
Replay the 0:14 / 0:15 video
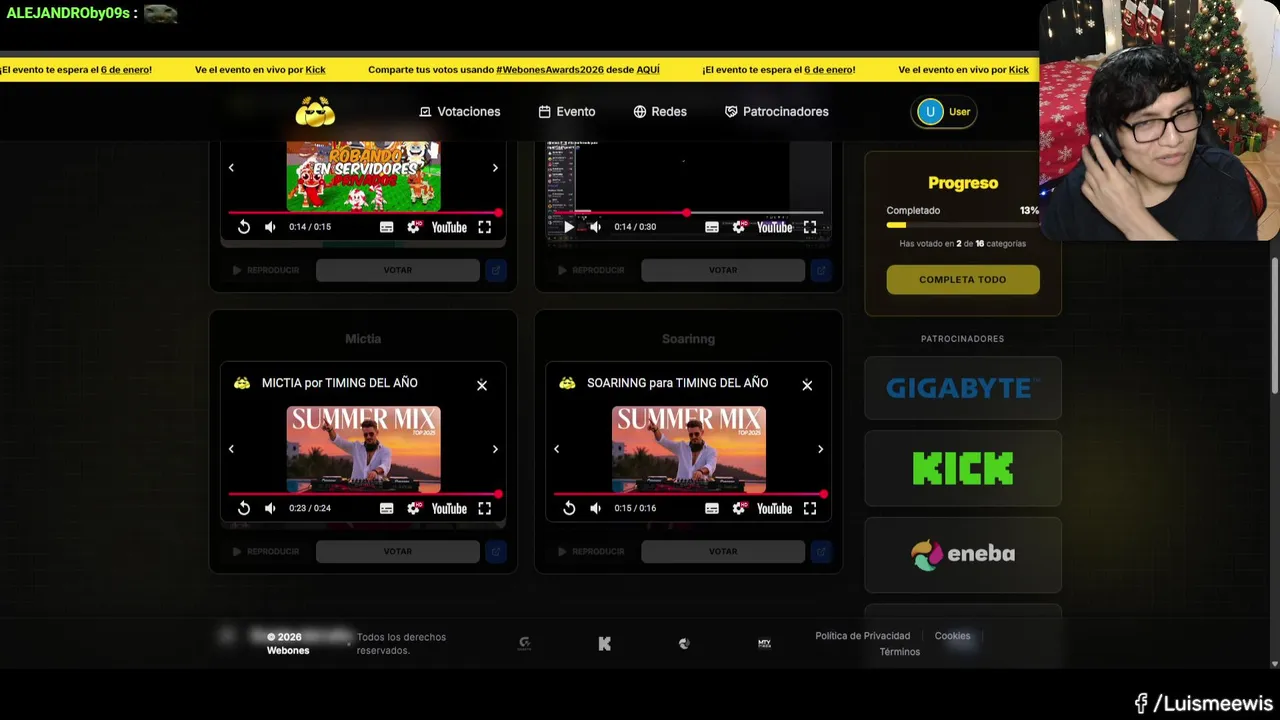(x=244, y=227)
